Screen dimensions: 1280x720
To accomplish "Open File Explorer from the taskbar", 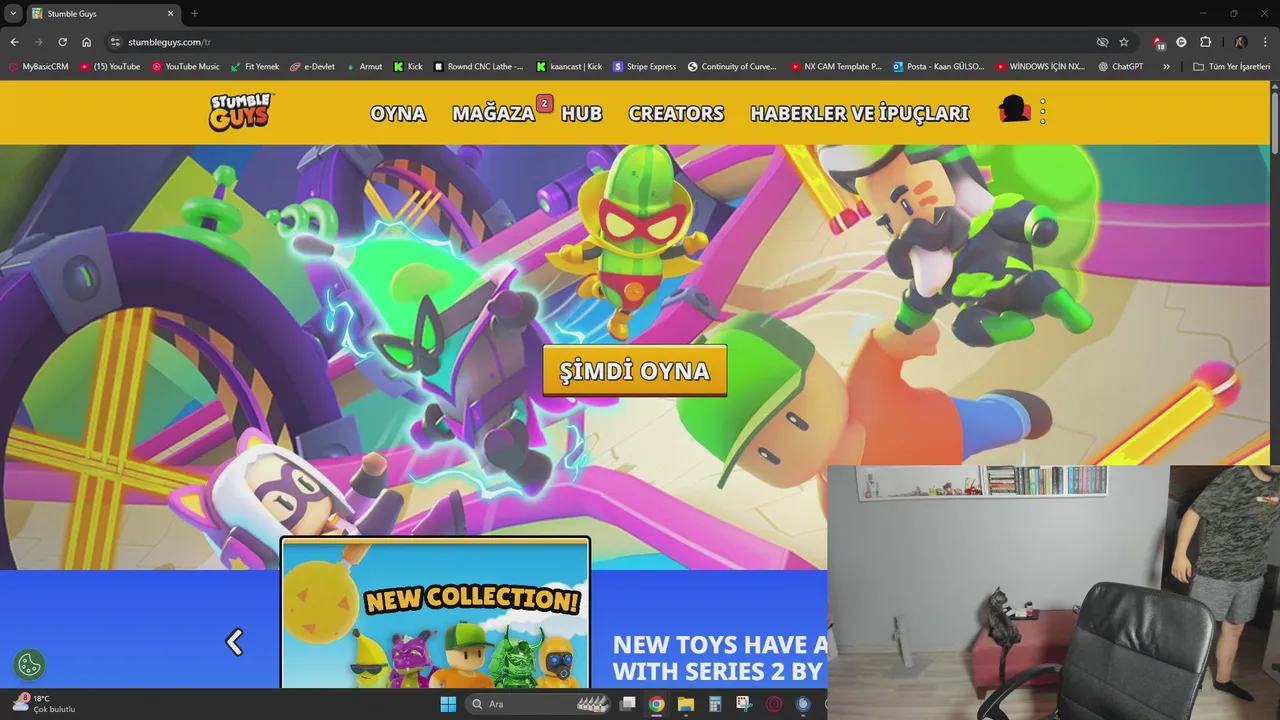I will [x=685, y=704].
